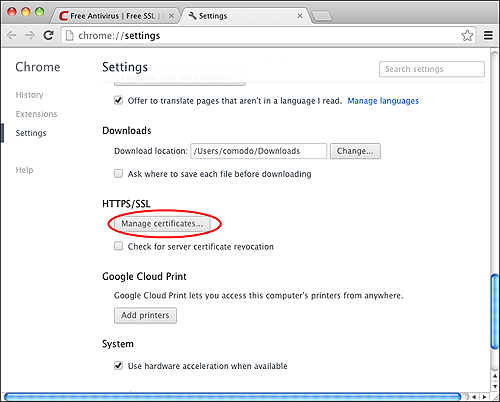500x402 pixels.
Task: Uncheck offer to translate pages checkbox
Action: coord(118,100)
